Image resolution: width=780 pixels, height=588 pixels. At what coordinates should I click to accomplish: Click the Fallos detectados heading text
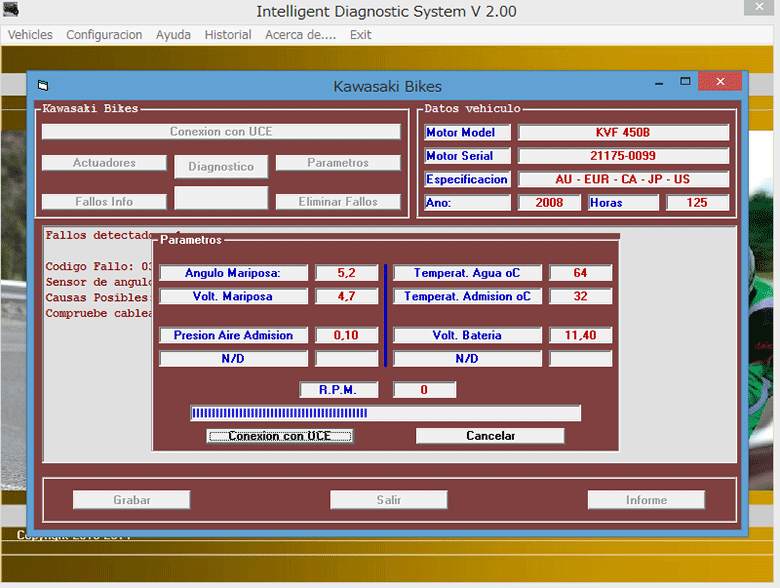[99, 235]
